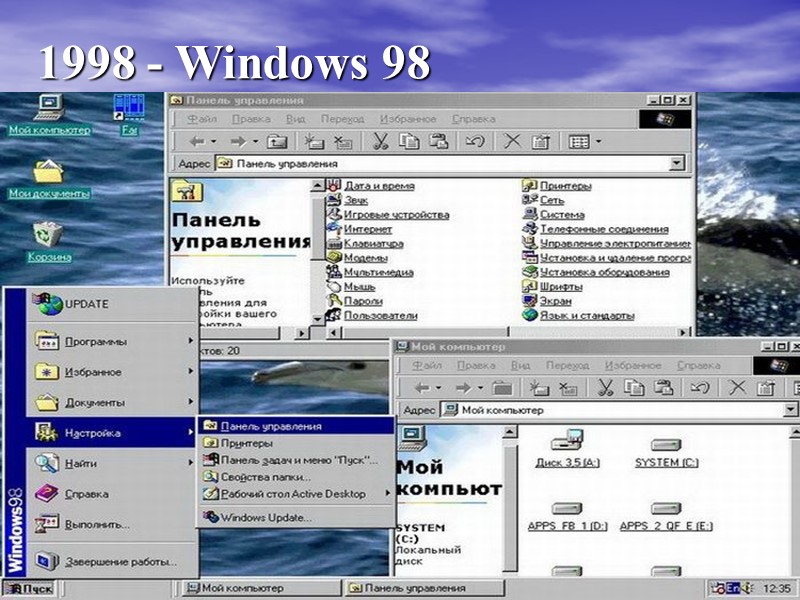Viewport: 800px width, 600px height.
Task: Choose Выполнить in Start menu
Action: coord(112,524)
